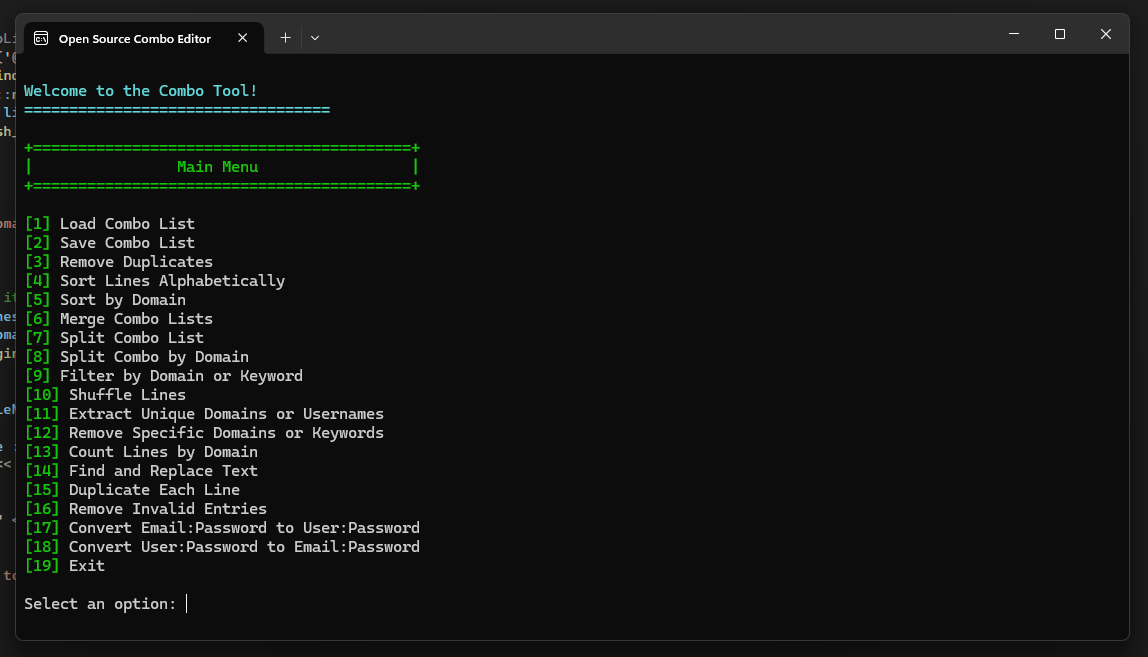
Task: Pick the Sort by Domain option
Action: coord(106,299)
